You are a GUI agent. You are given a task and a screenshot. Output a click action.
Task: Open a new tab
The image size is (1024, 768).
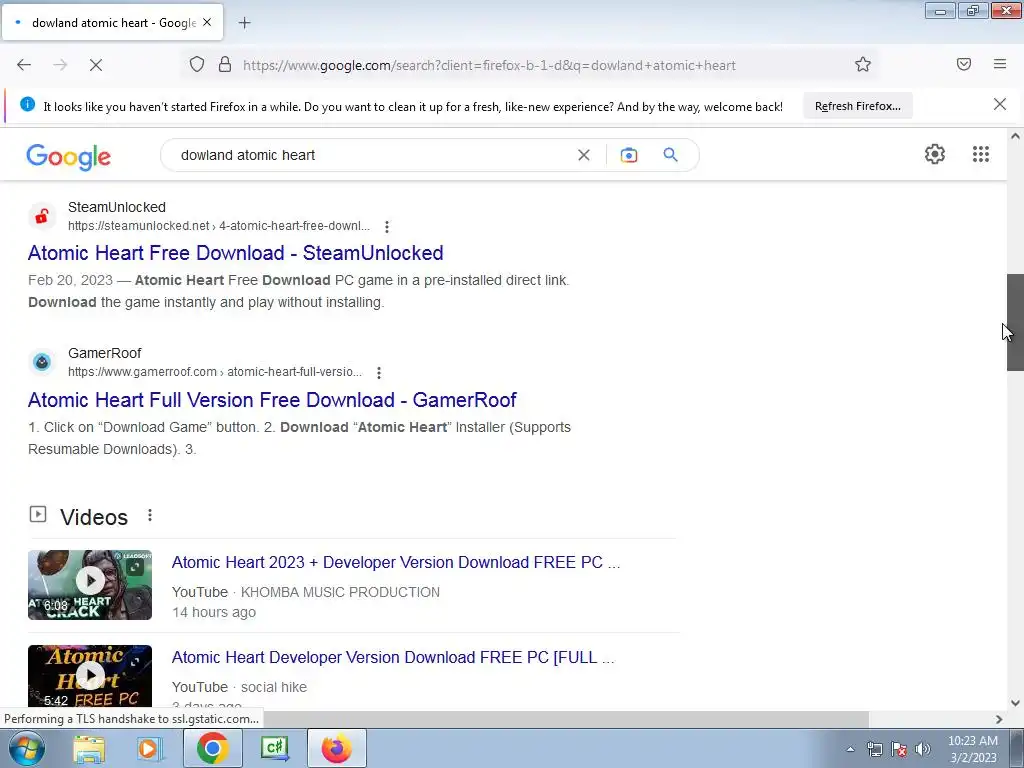(x=244, y=23)
